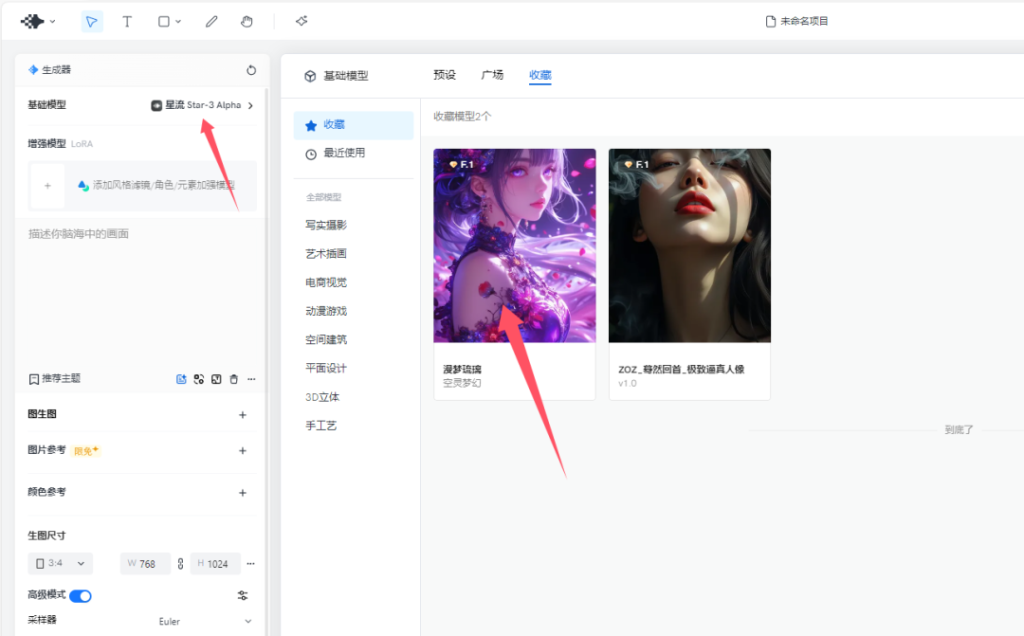1024x636 pixels.
Task: Filter by 动漫游戏 category
Action: point(326,311)
